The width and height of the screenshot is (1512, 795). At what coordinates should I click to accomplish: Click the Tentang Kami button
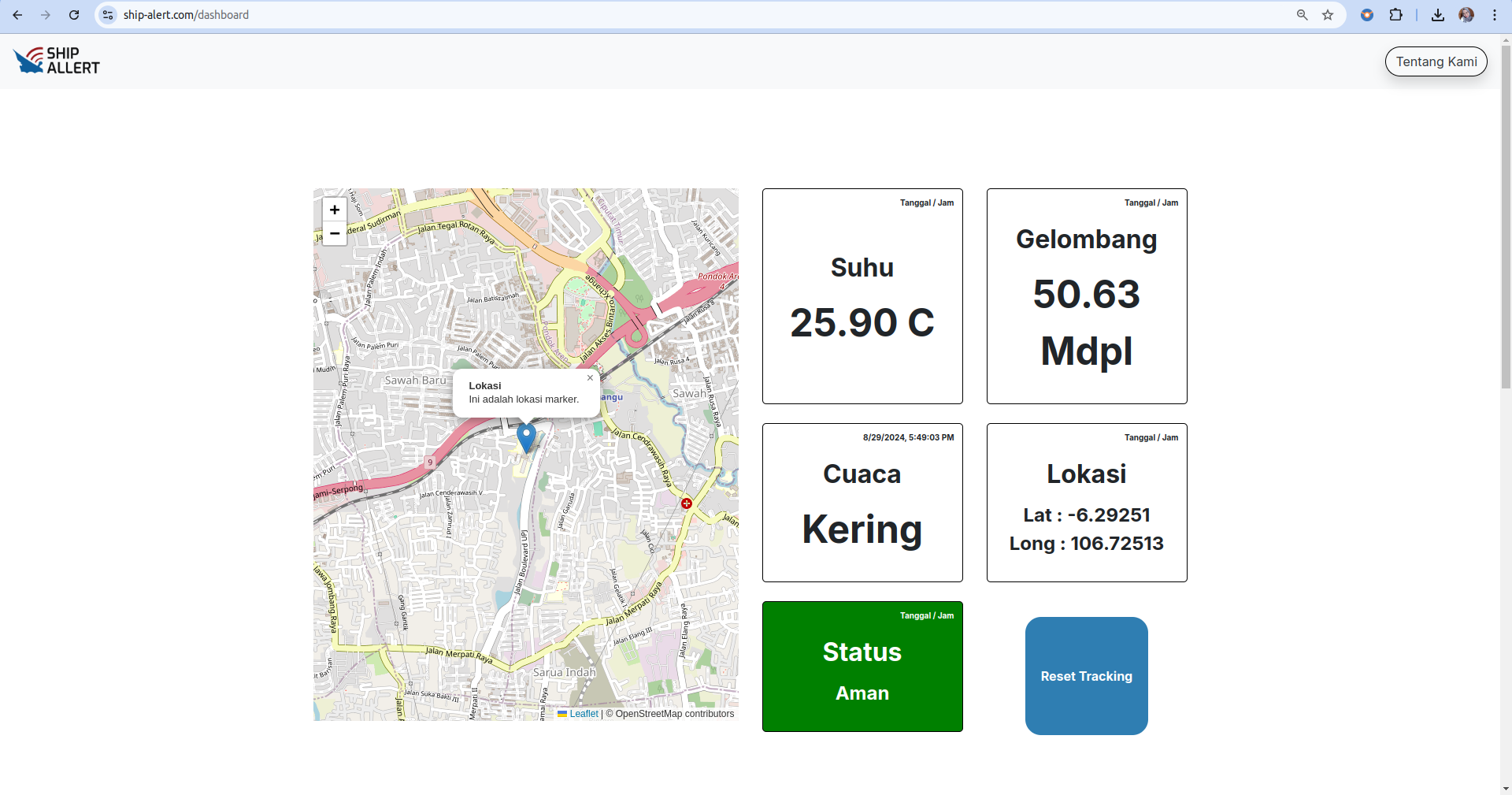(x=1436, y=61)
